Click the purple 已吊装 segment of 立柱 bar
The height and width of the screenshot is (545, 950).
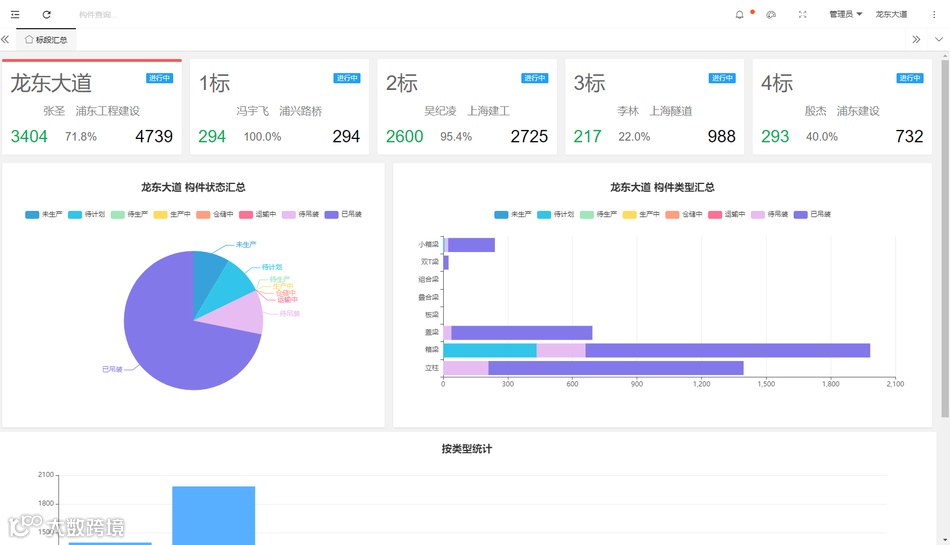(x=616, y=368)
